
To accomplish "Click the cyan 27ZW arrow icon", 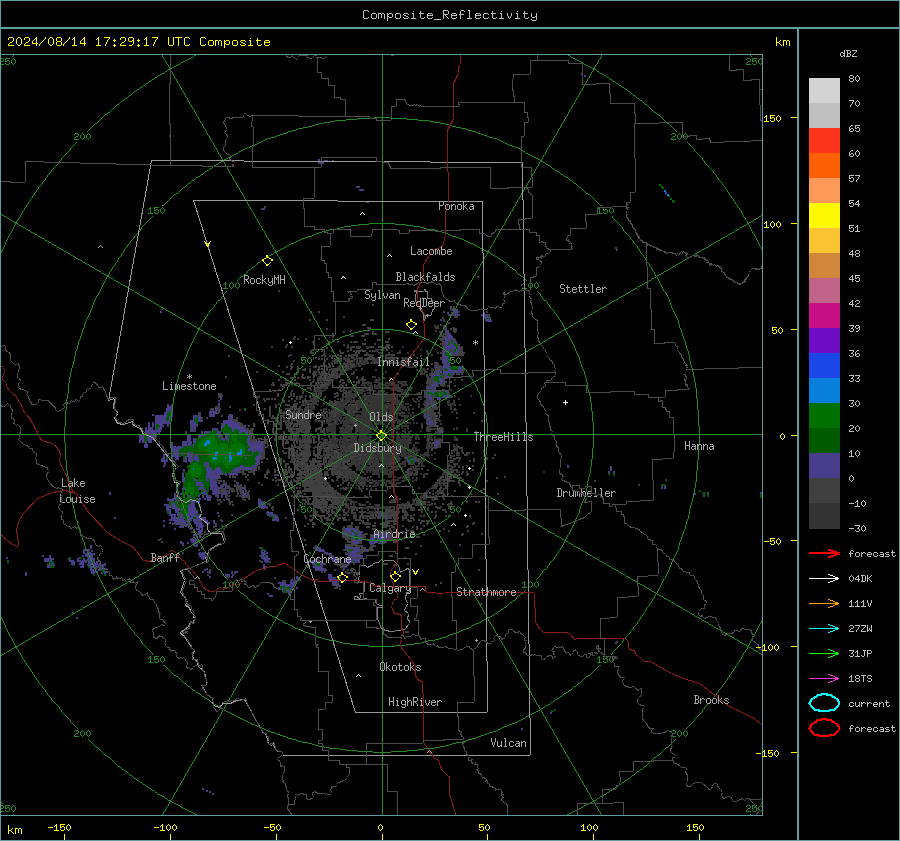I will (x=824, y=629).
